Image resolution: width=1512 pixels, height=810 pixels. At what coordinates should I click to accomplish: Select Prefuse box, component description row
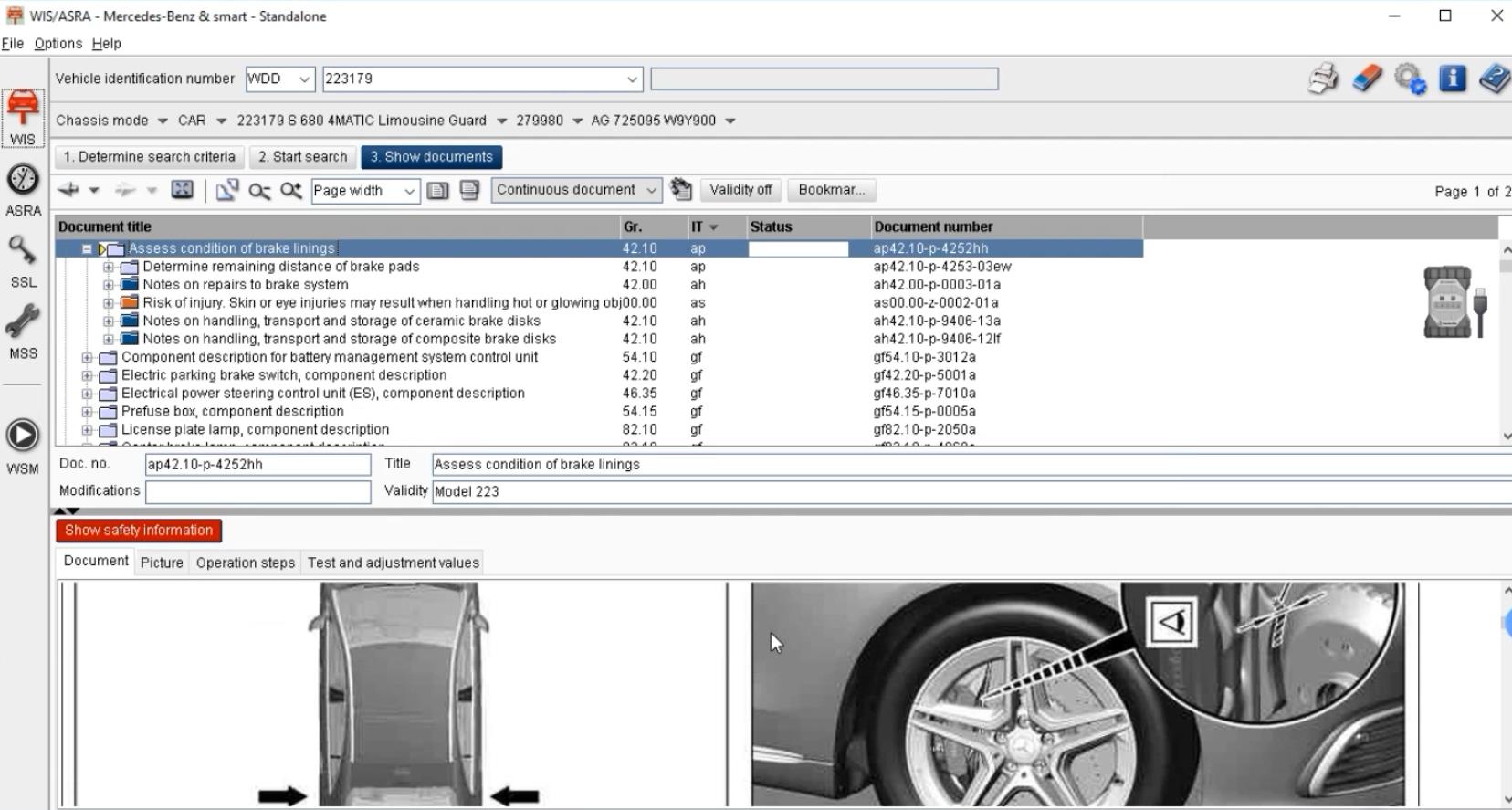tap(599, 412)
